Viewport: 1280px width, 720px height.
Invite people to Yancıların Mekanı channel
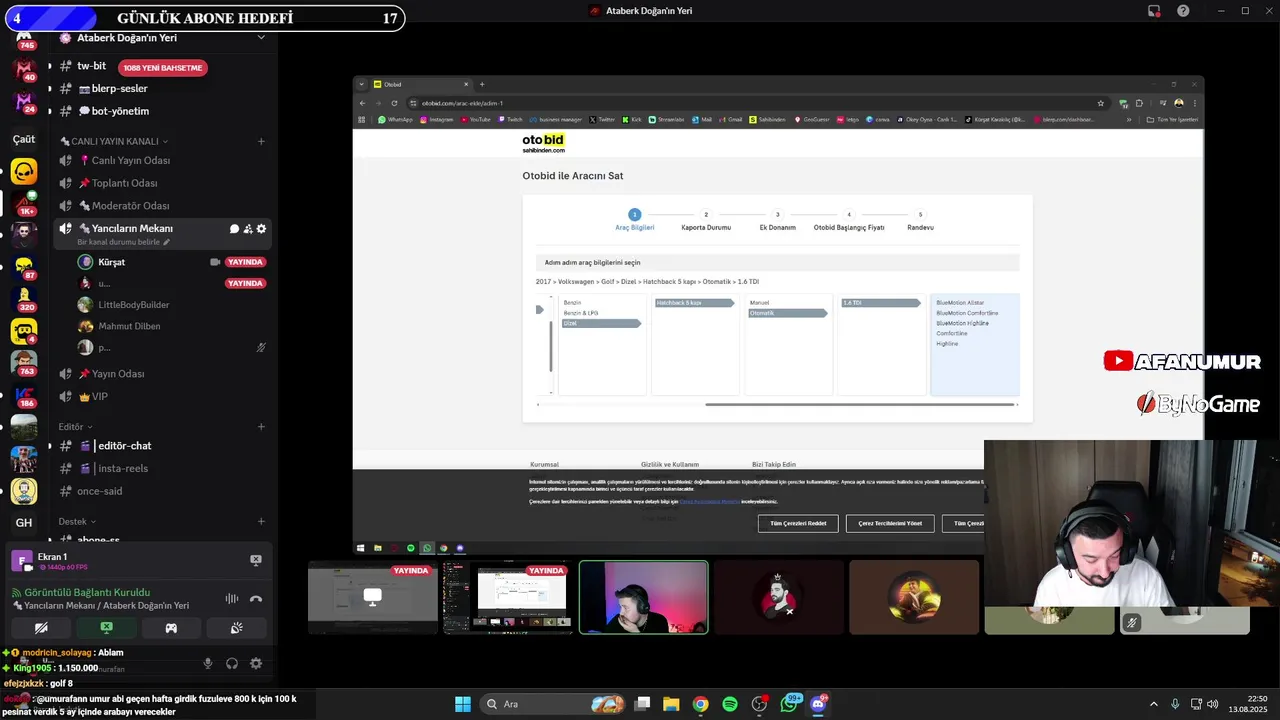click(x=248, y=229)
